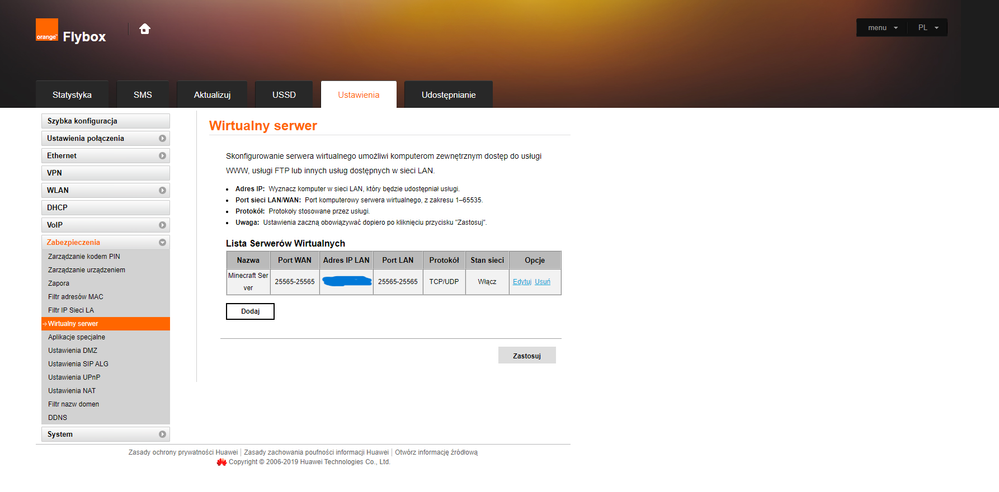Switch to the Statystyka tab
Image resolution: width=999 pixels, height=492 pixels.
pyautogui.click(x=72, y=95)
